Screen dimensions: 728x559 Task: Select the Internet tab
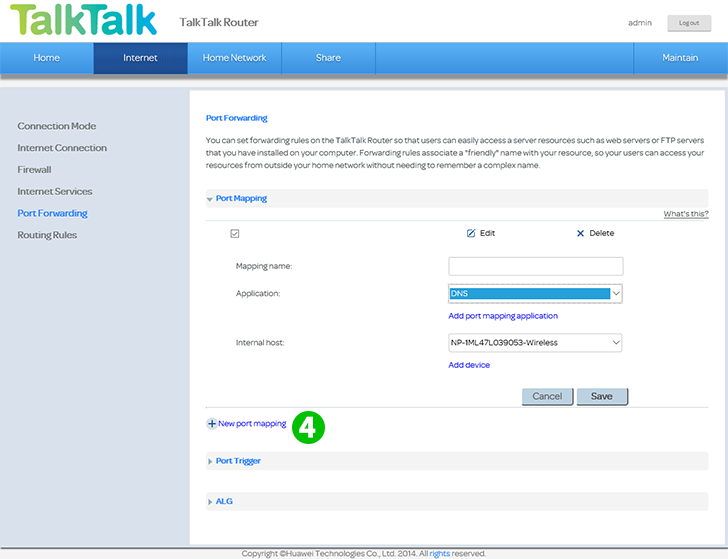(140, 58)
